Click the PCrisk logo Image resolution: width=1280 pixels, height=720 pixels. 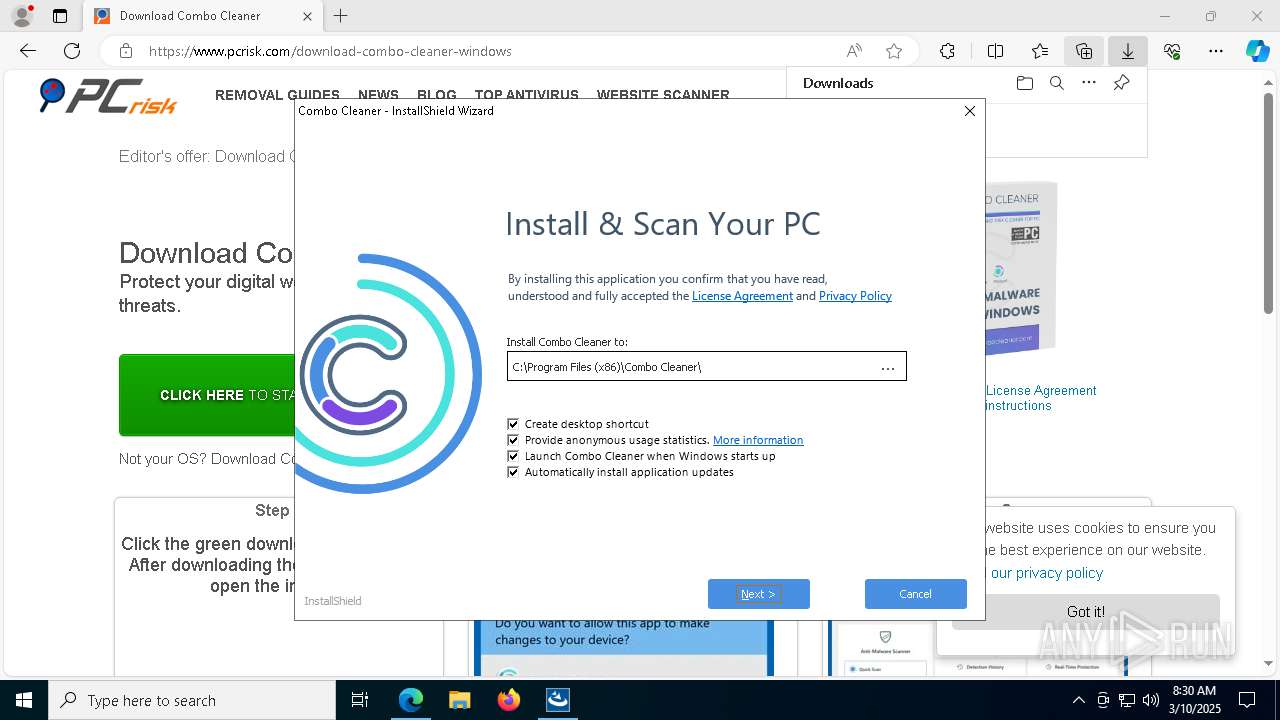(108, 96)
